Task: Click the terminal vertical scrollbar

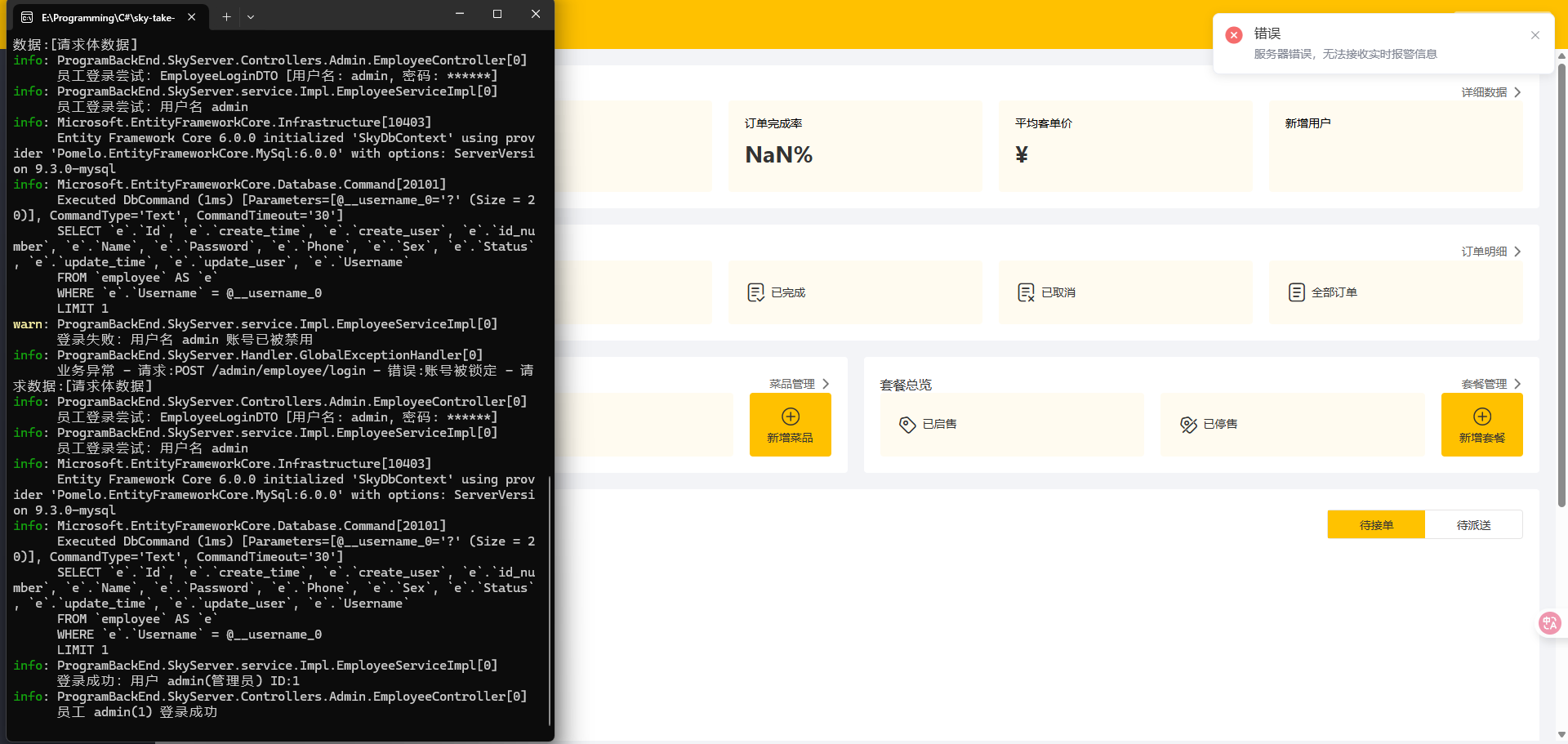Action: [x=550, y=600]
